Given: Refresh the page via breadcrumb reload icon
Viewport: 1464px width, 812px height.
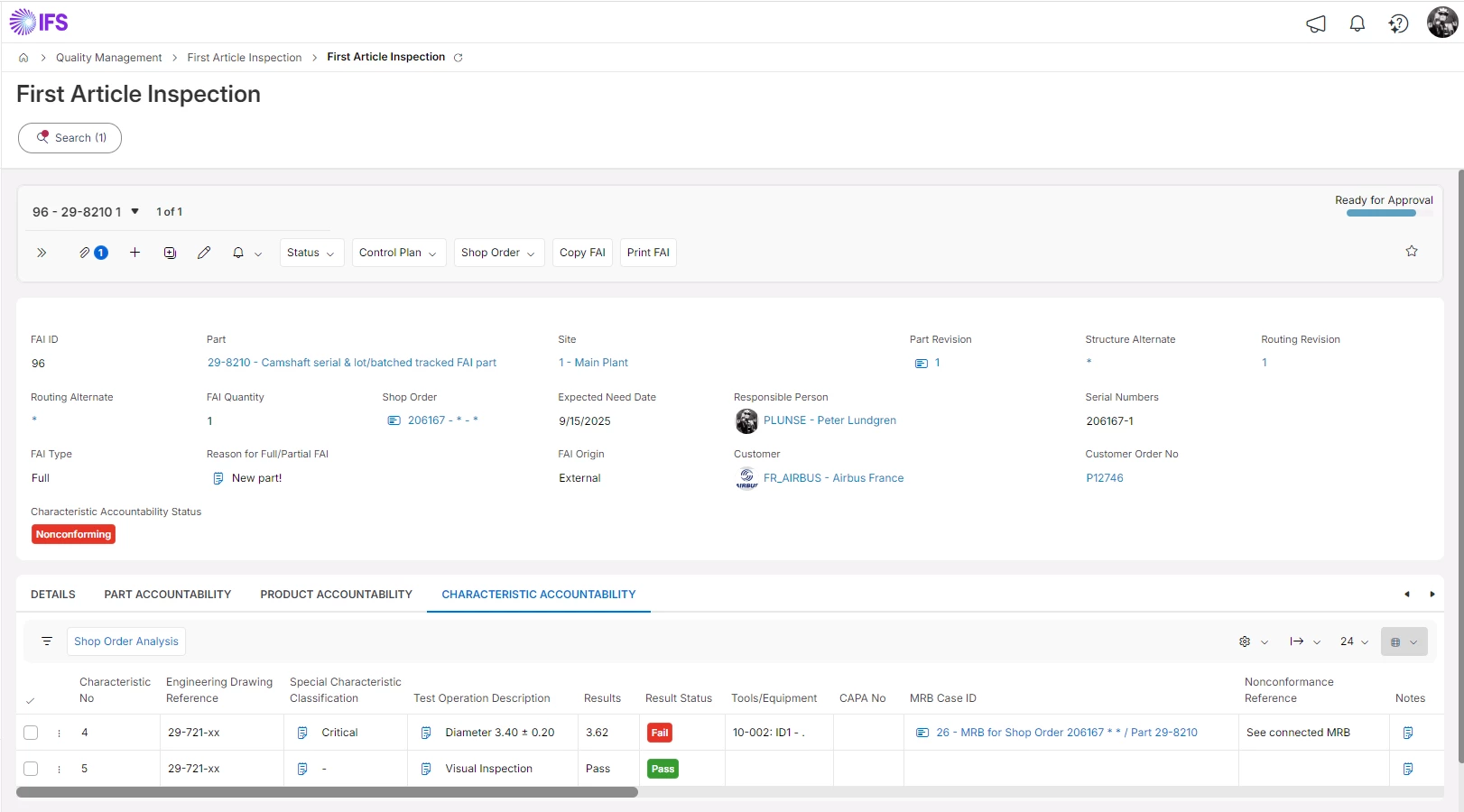Looking at the screenshot, I should pos(458,58).
